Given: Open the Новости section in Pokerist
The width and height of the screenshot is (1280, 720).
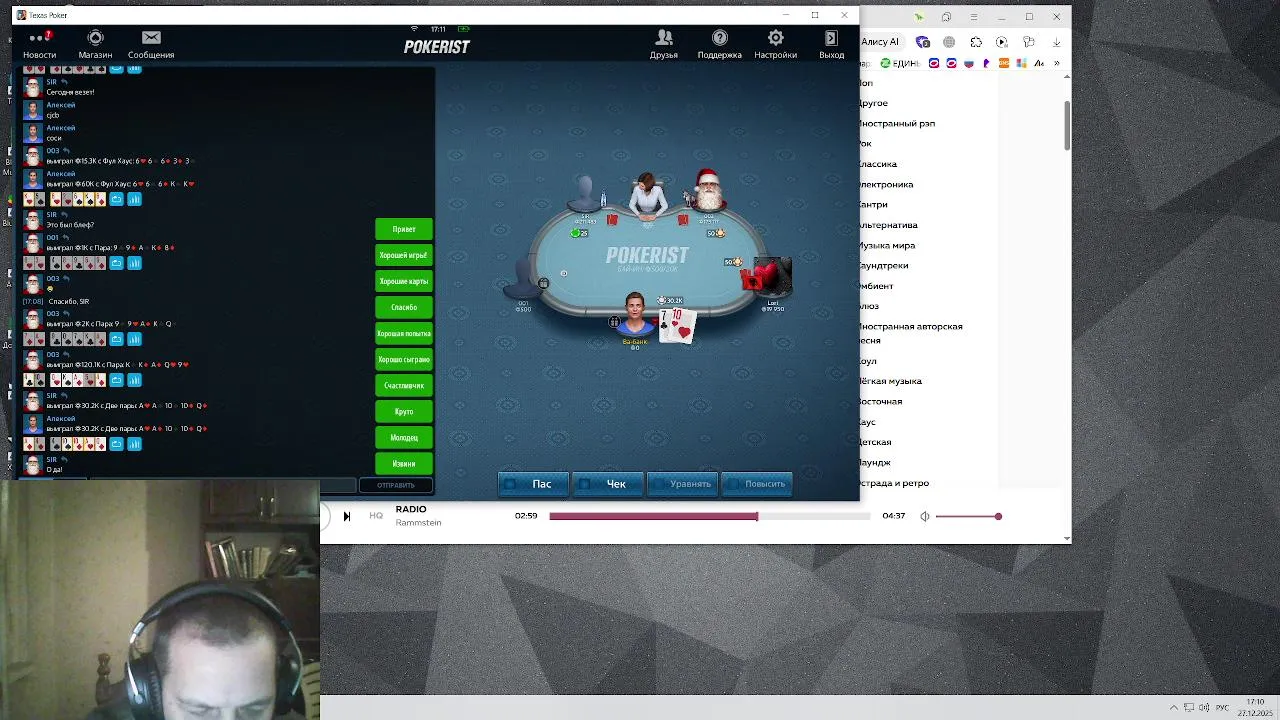Looking at the screenshot, I should coord(40,44).
